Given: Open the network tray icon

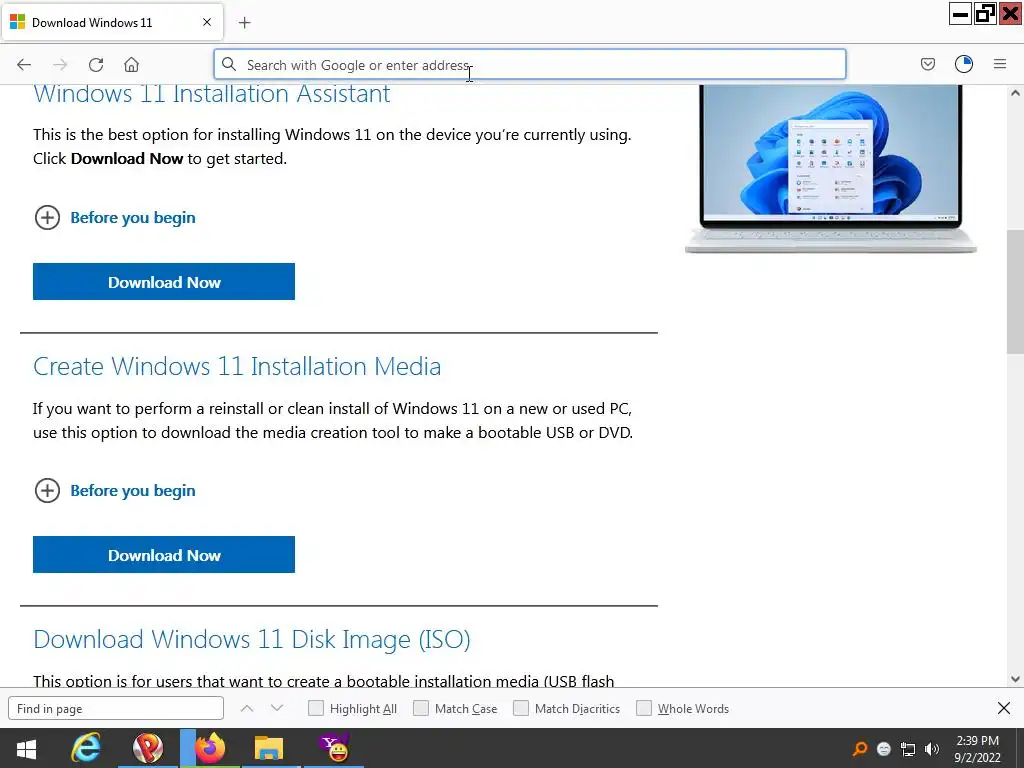Looking at the screenshot, I should point(908,749).
